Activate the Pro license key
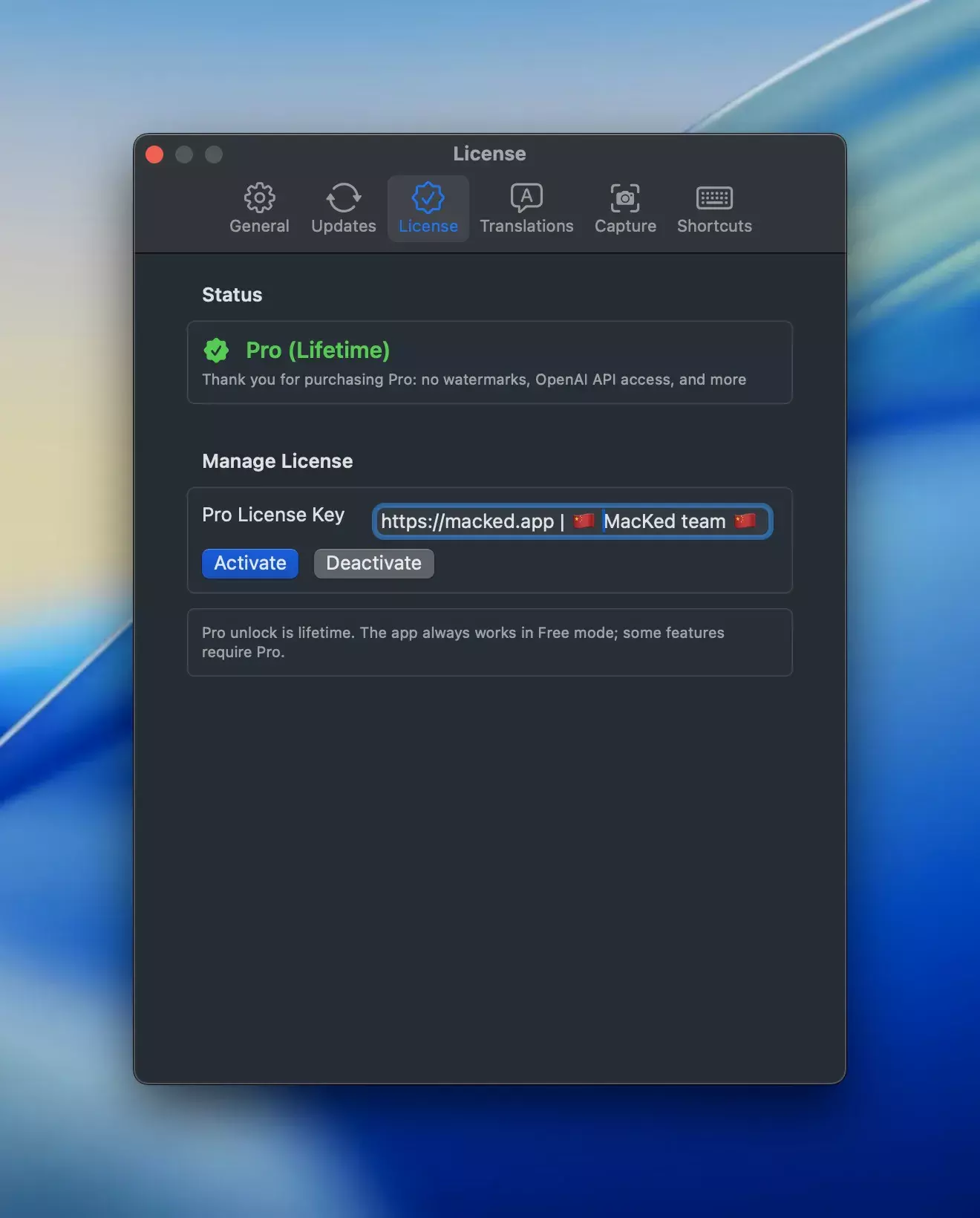Image resolution: width=980 pixels, height=1218 pixels. point(250,563)
